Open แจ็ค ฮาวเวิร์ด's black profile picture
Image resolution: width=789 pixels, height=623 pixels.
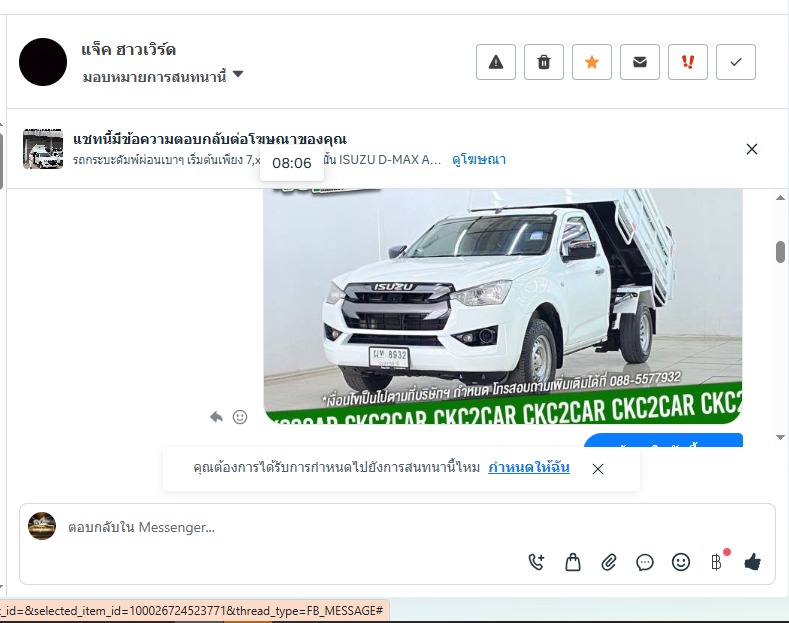[x=43, y=62]
